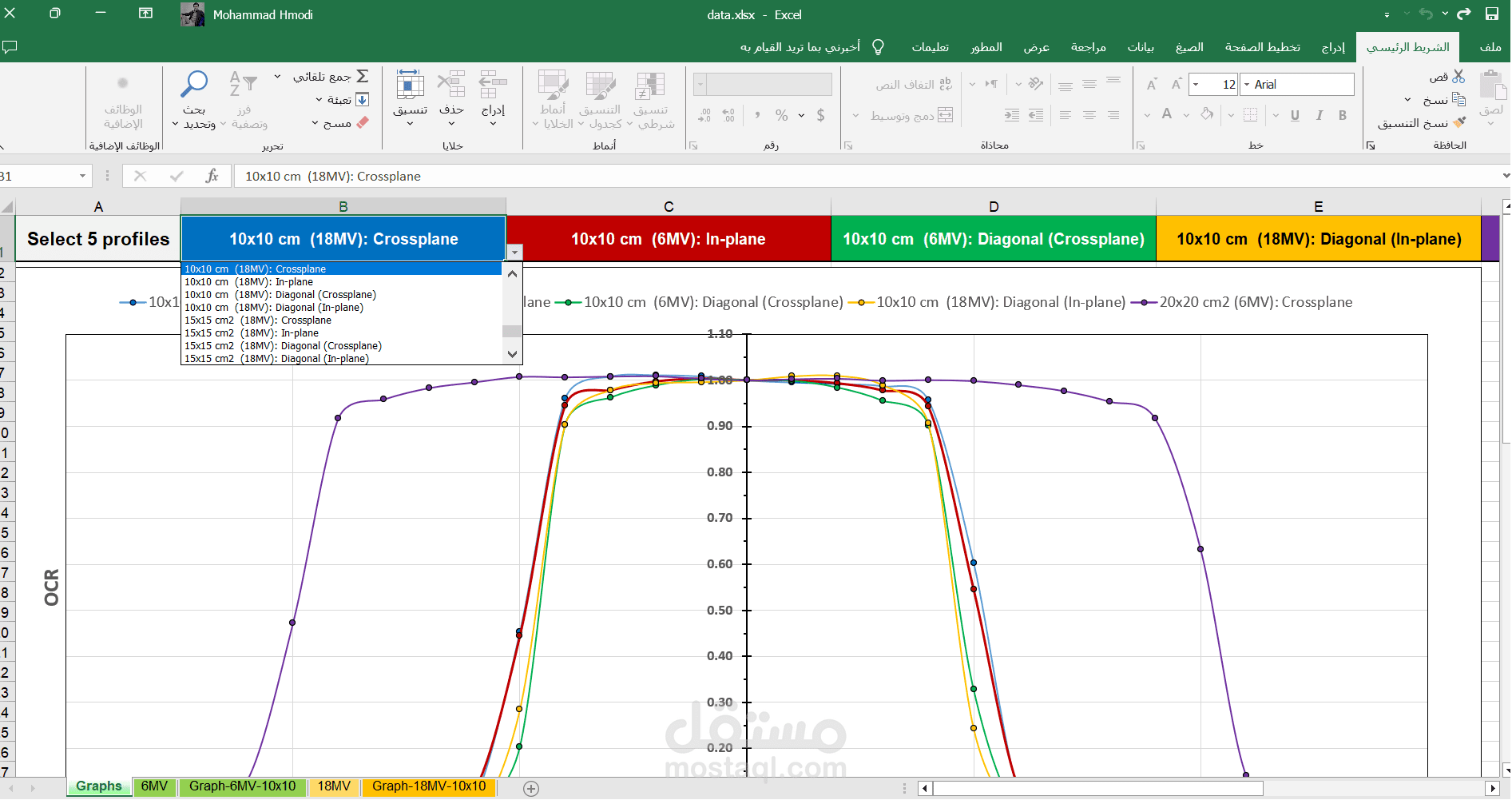
Task: Click the Decrease Font Size icon
Action: [x=1152, y=85]
